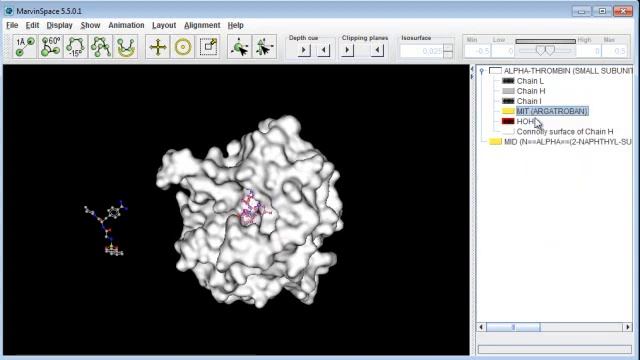This screenshot has width=640, height=360.
Task: Click the horizontal scrollbar thumb in tree panel
Action: click(x=513, y=327)
